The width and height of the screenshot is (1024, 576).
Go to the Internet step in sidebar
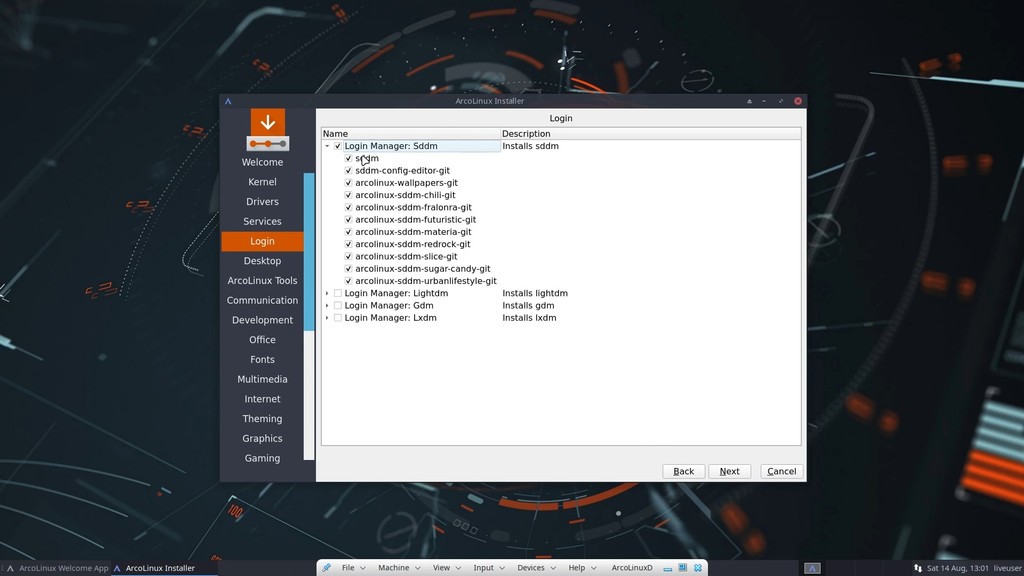[263, 399]
